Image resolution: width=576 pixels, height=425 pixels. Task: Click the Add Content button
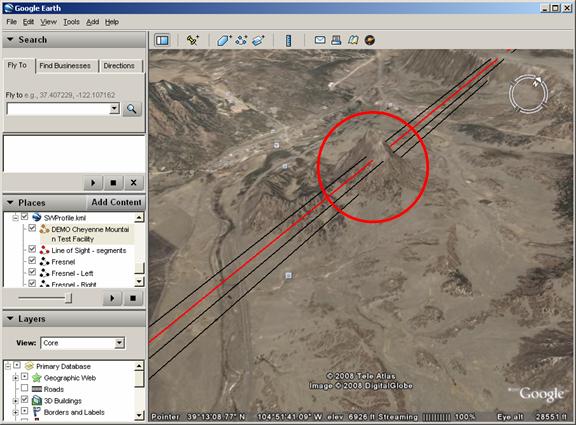tap(116, 202)
